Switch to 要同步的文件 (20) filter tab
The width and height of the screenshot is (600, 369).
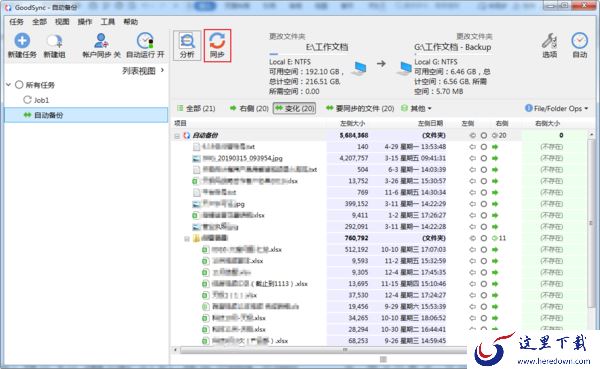[360, 109]
